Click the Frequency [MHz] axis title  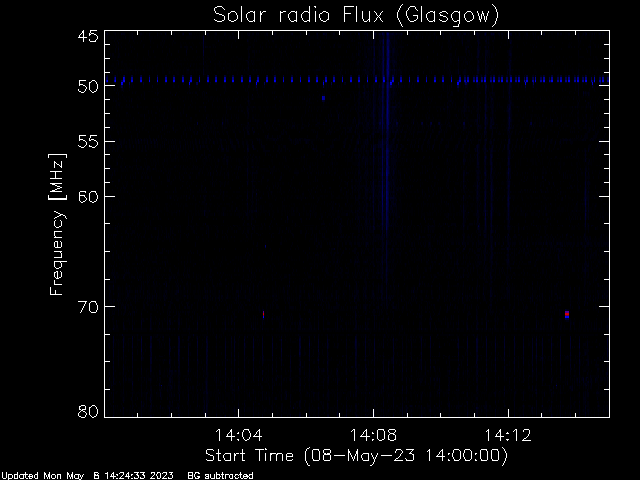click(x=57, y=224)
